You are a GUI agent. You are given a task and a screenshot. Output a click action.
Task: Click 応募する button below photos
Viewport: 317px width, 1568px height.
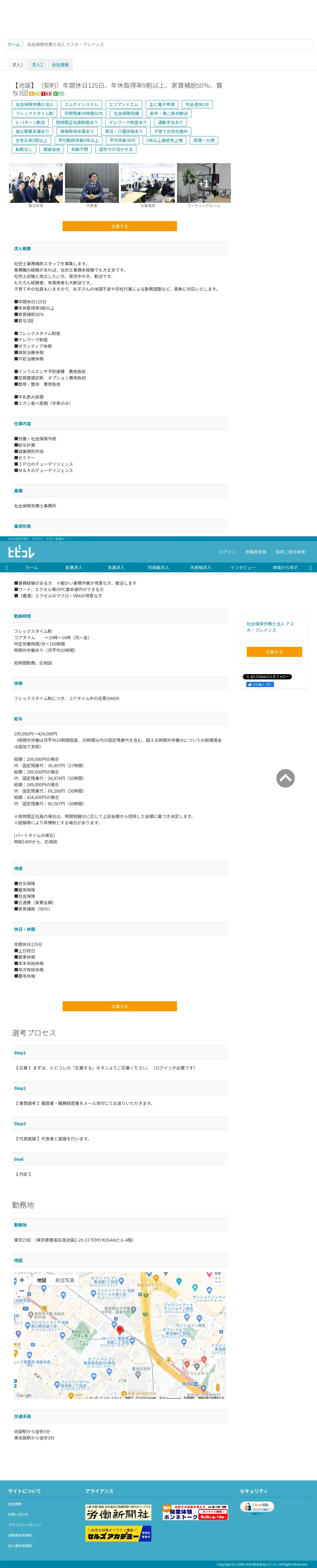120,226
